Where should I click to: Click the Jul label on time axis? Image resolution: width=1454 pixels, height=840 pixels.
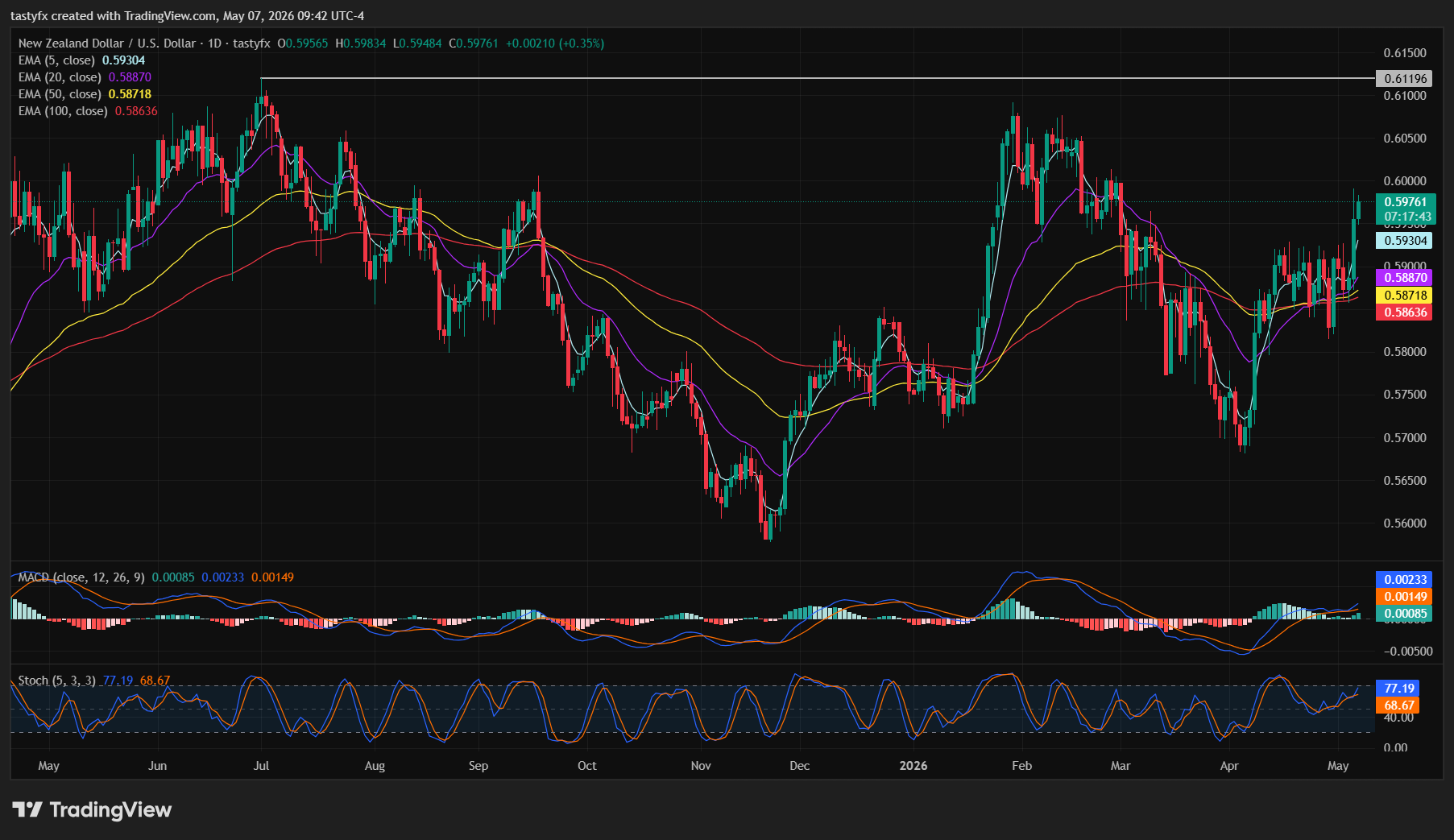pos(261,766)
